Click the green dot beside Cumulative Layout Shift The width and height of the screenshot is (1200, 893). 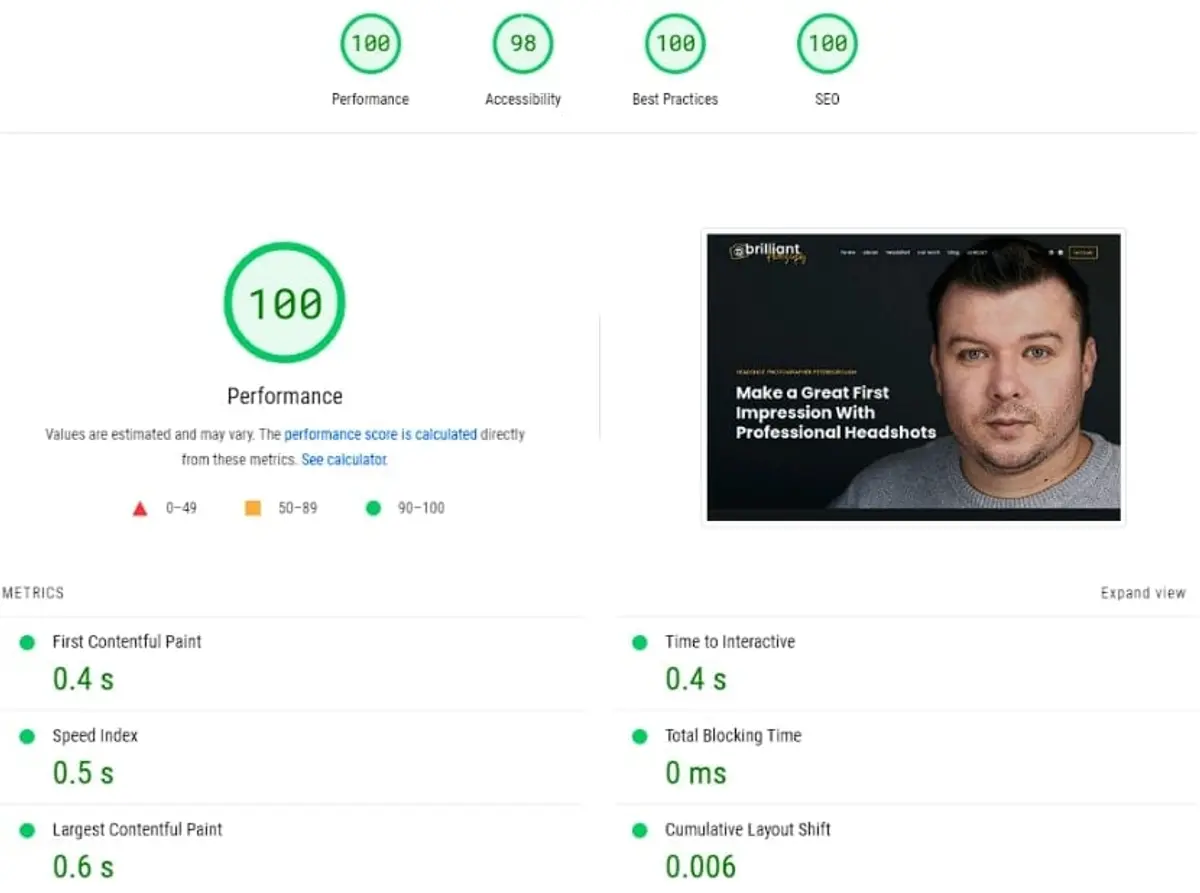pyautogui.click(x=641, y=830)
